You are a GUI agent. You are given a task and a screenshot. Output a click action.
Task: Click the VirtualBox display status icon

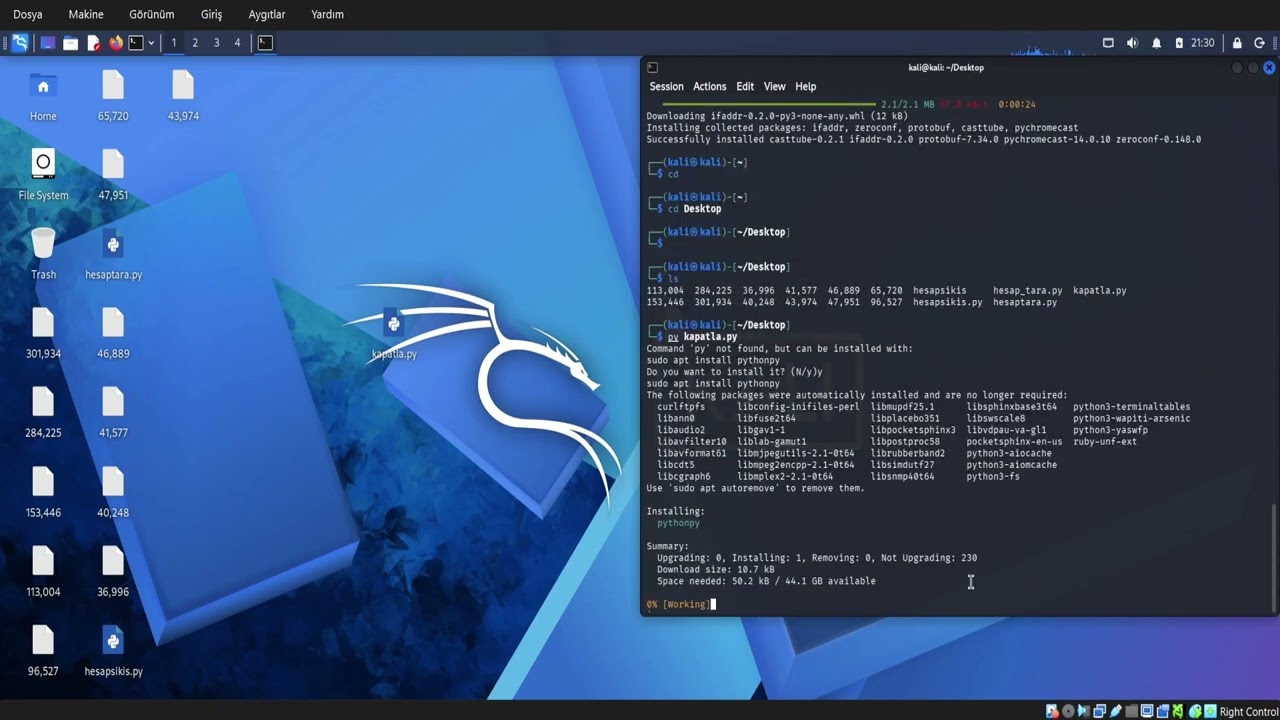click(1148, 711)
